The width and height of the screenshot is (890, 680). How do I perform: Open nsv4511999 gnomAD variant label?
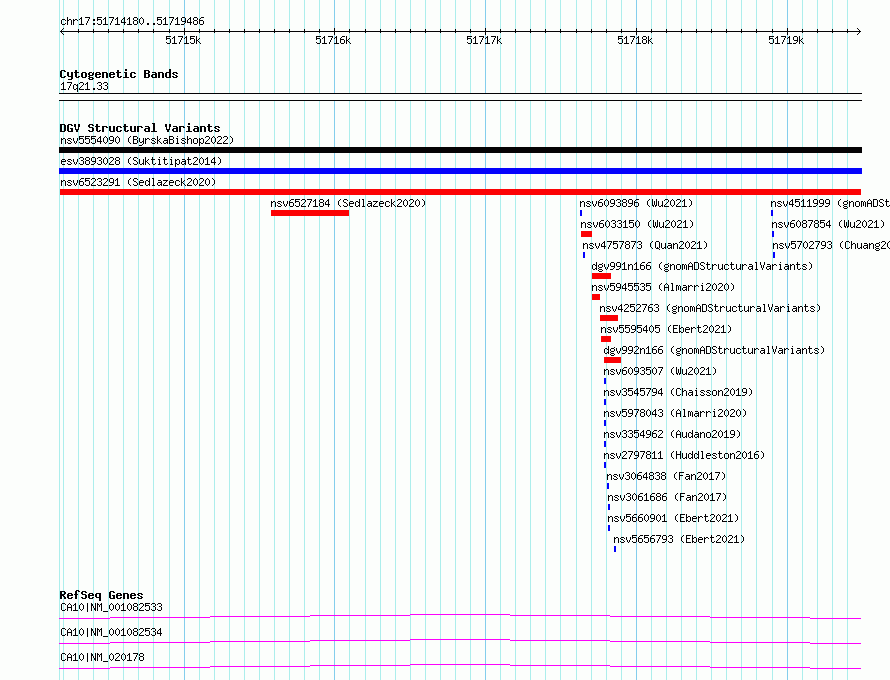tap(830, 203)
